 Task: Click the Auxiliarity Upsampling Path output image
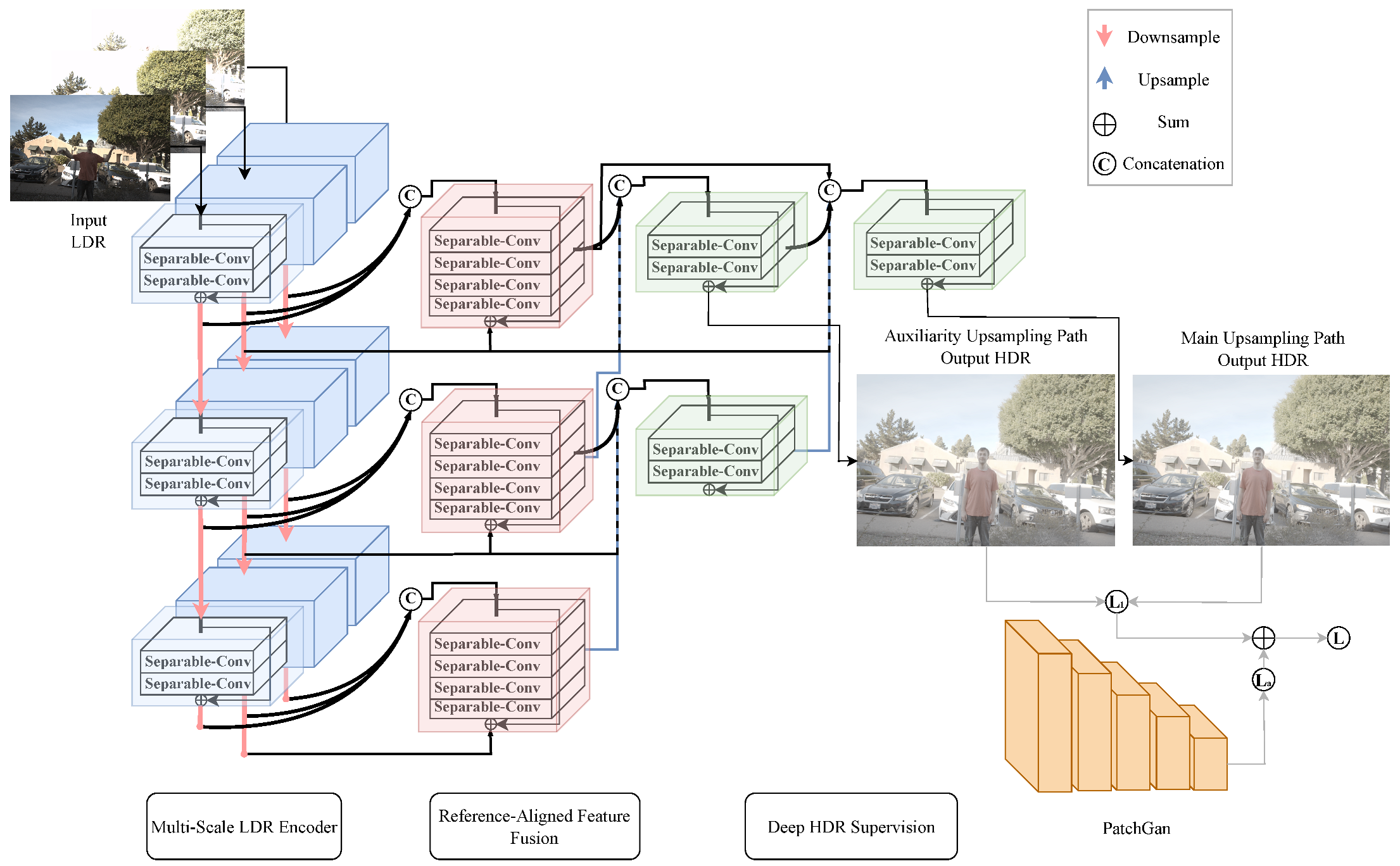pos(985,460)
